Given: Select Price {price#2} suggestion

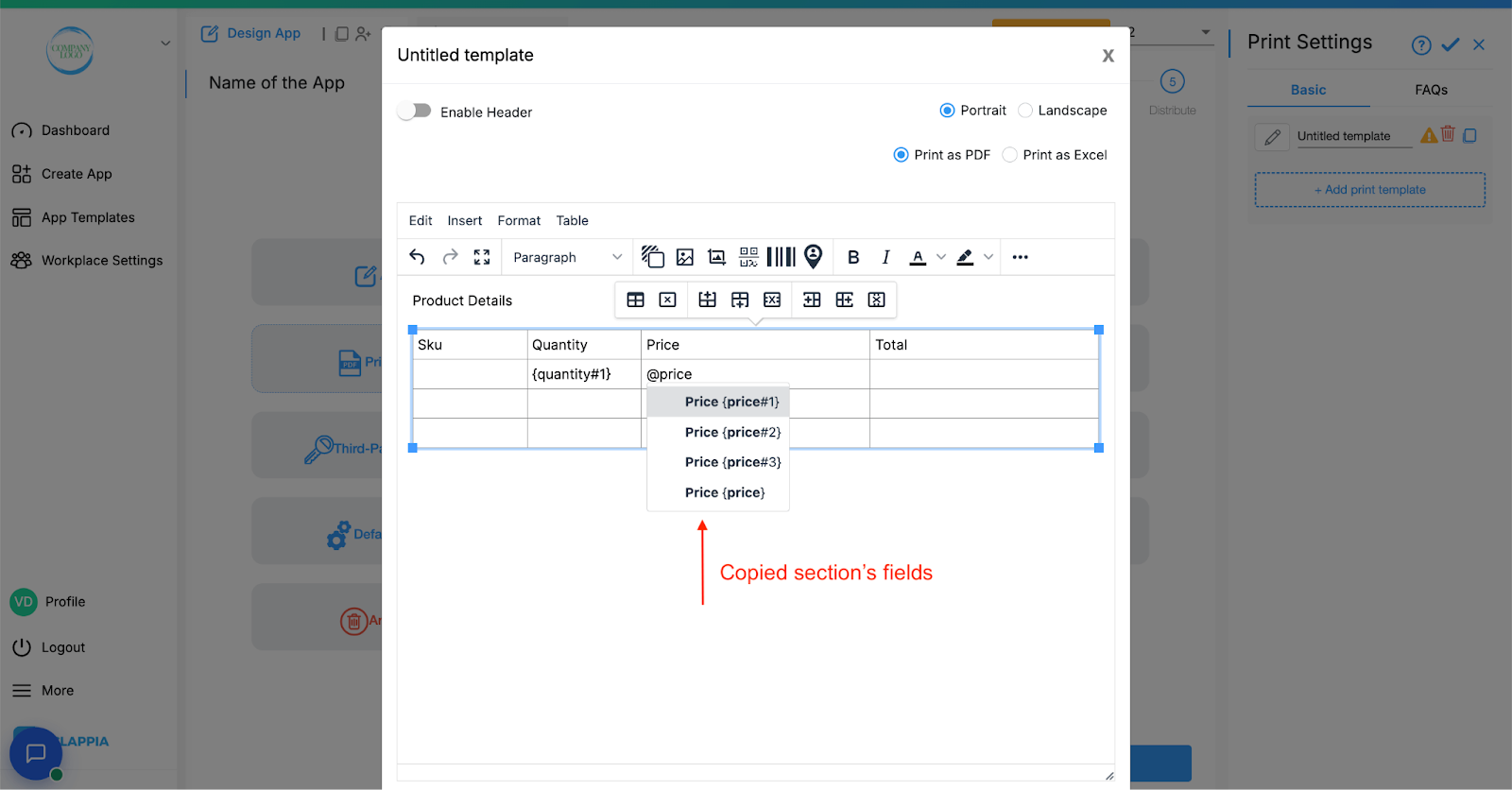Looking at the screenshot, I should [x=718, y=432].
